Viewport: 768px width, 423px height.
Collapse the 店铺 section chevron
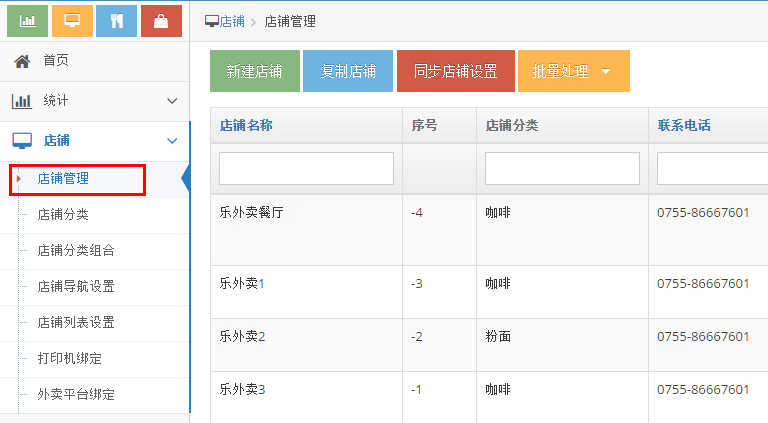coord(172,141)
